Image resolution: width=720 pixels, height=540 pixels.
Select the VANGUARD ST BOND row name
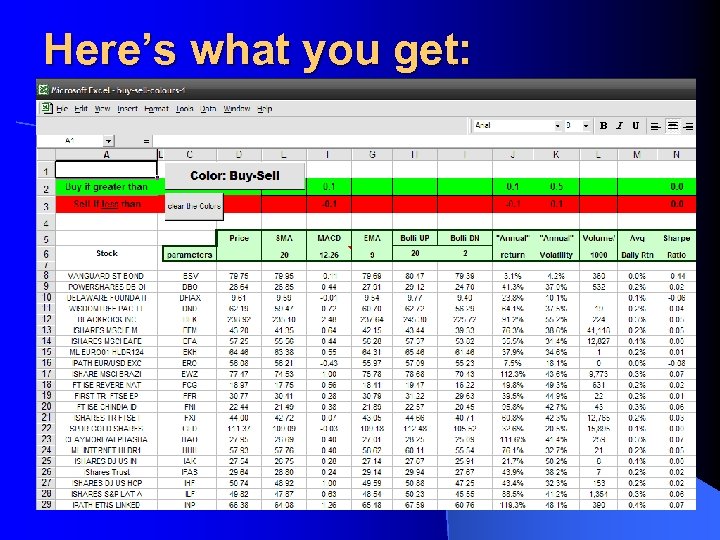[106, 276]
